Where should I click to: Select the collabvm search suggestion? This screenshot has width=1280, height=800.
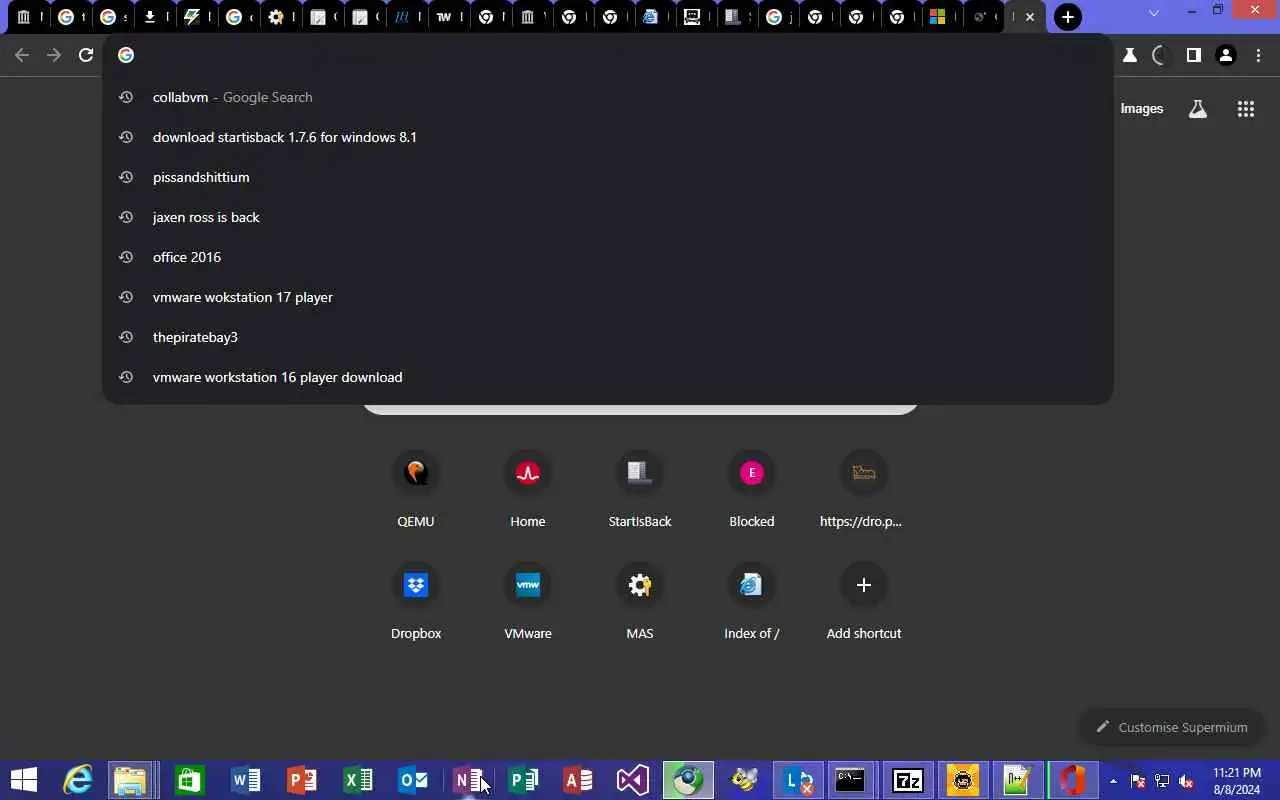coord(607,97)
